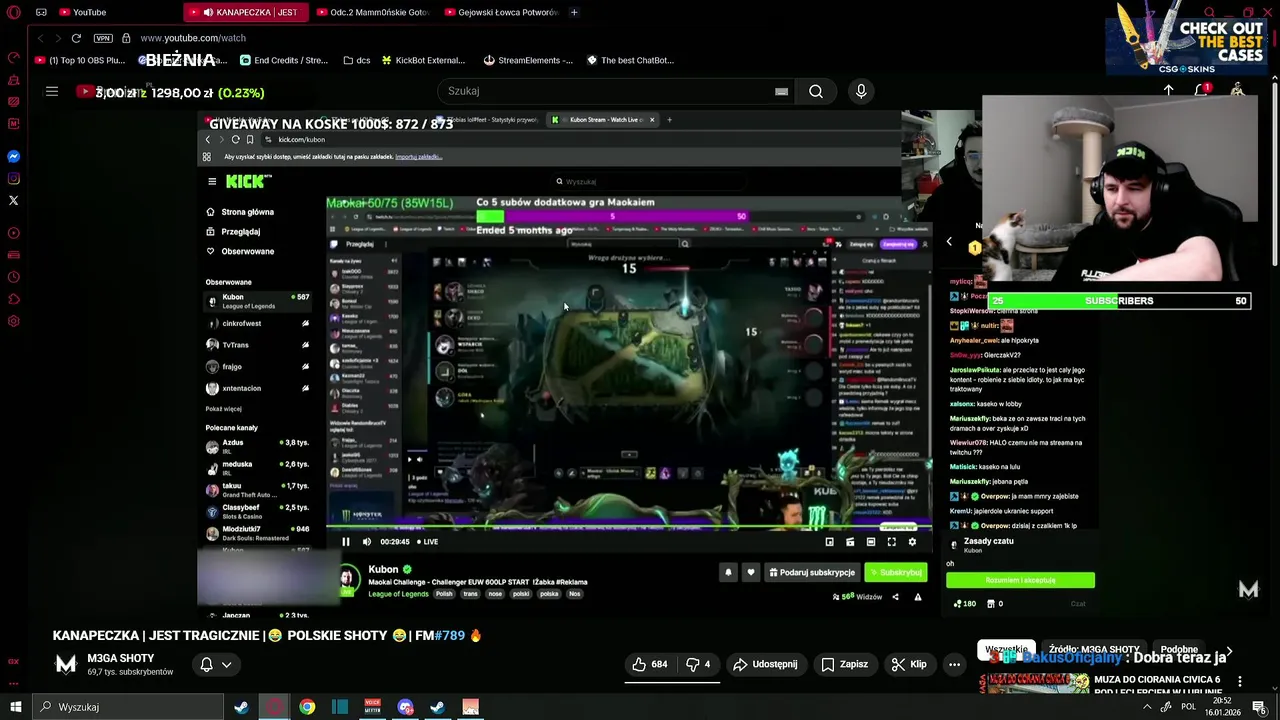Open Kick player settings gear
Screen dimensions: 1280x720
pyautogui.click(x=912, y=542)
